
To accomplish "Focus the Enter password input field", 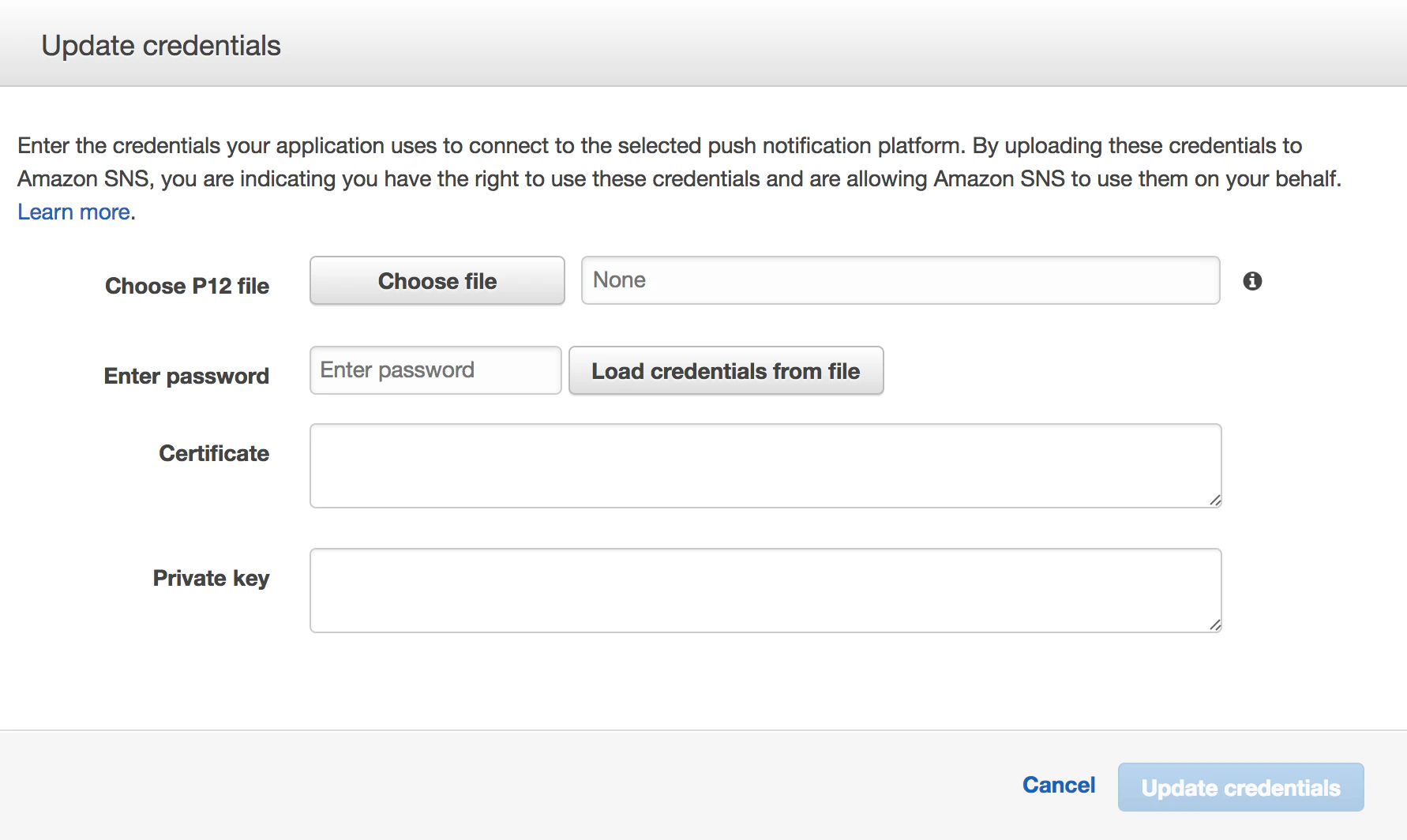I will click(436, 370).
